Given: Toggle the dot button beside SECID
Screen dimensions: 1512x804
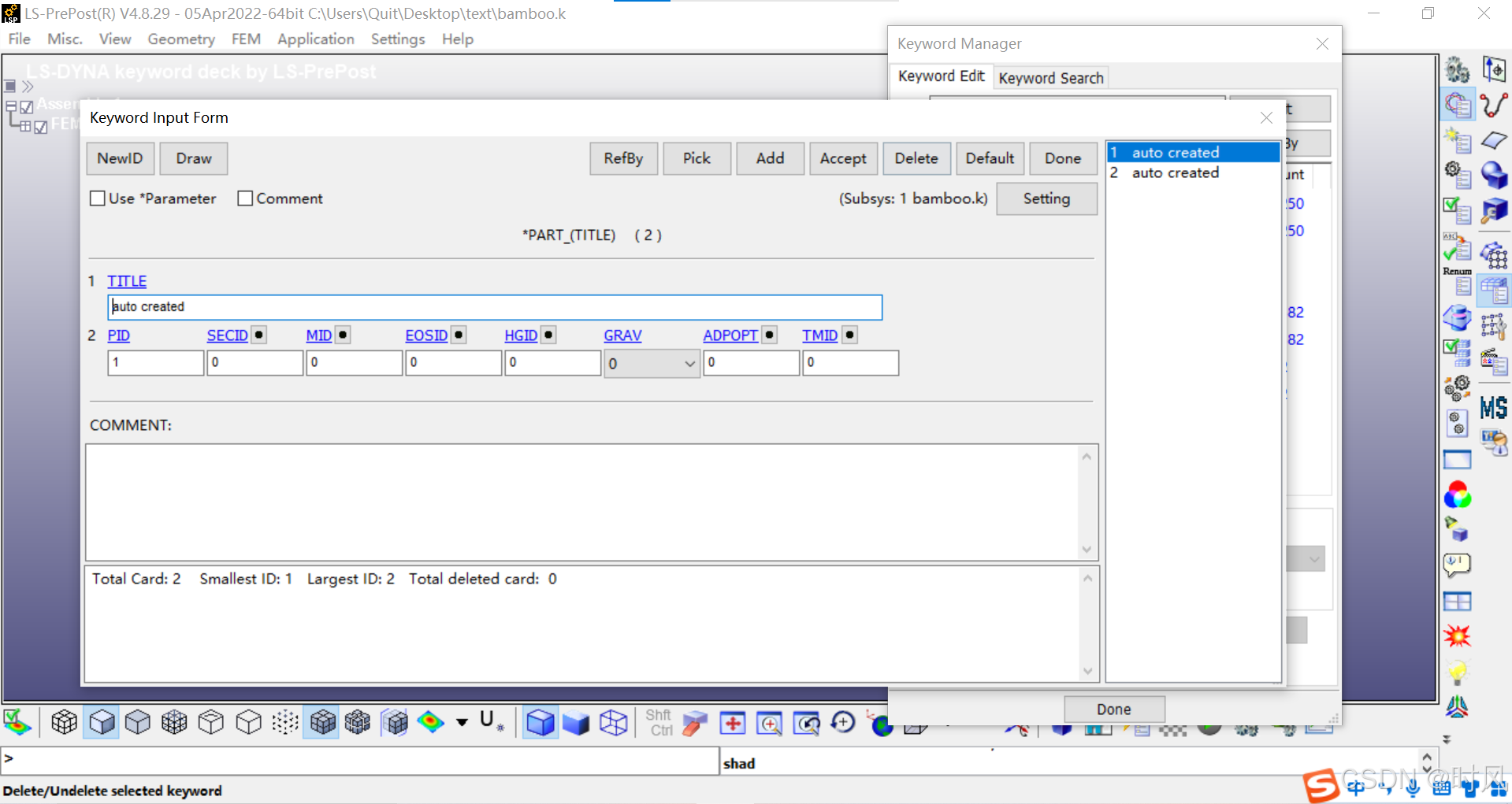Looking at the screenshot, I should (x=259, y=335).
